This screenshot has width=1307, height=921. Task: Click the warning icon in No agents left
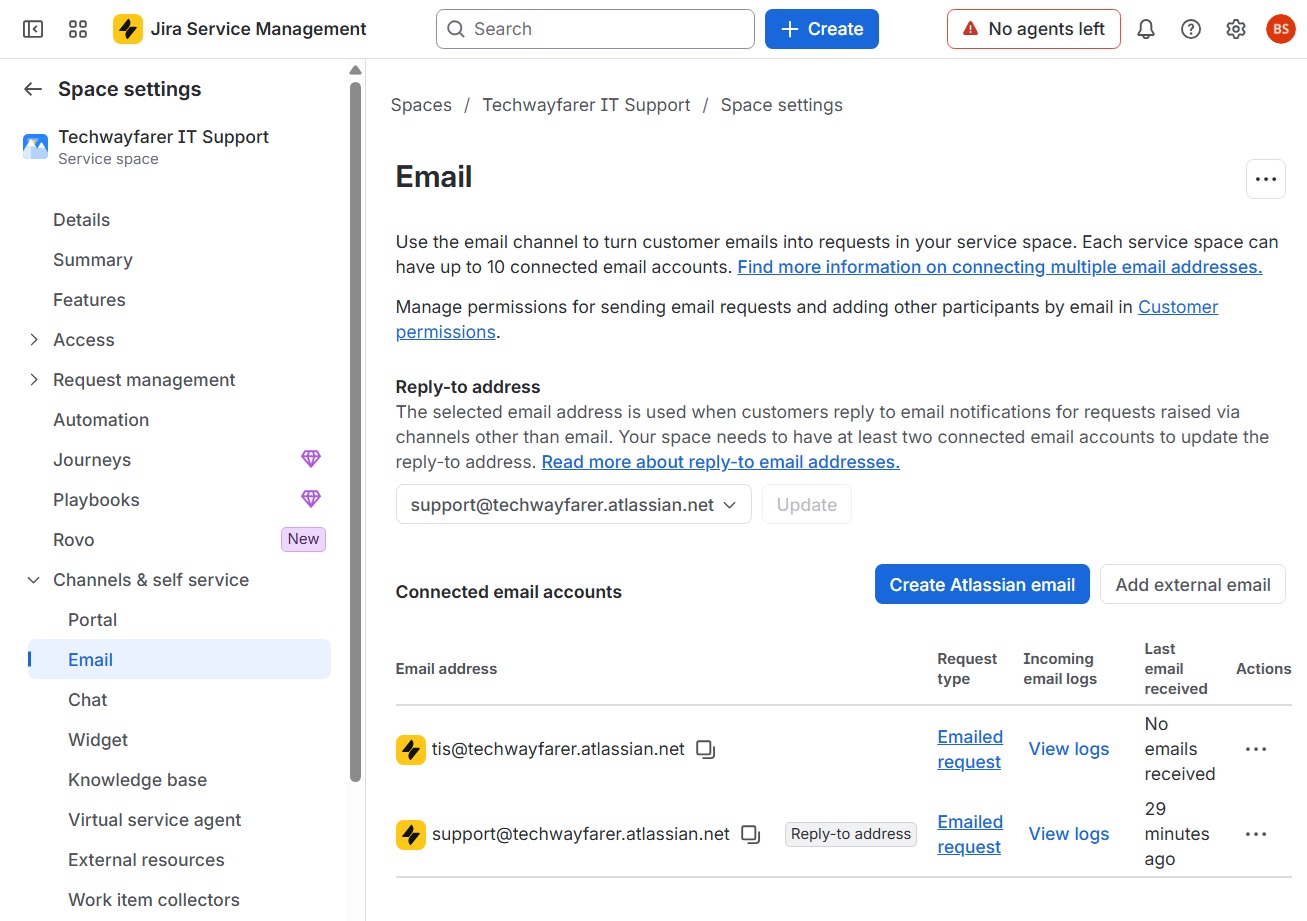[x=970, y=29]
